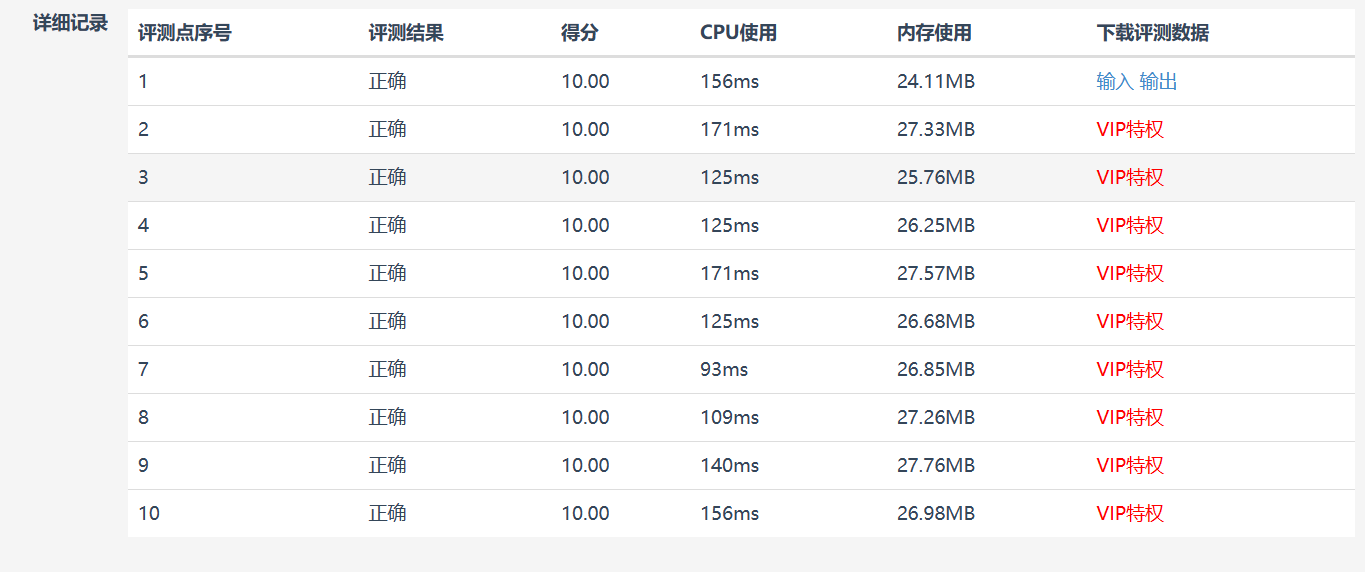Screen dimensions: 1368x586
Task: Click 正确 result in row 4
Action: [x=388, y=226]
